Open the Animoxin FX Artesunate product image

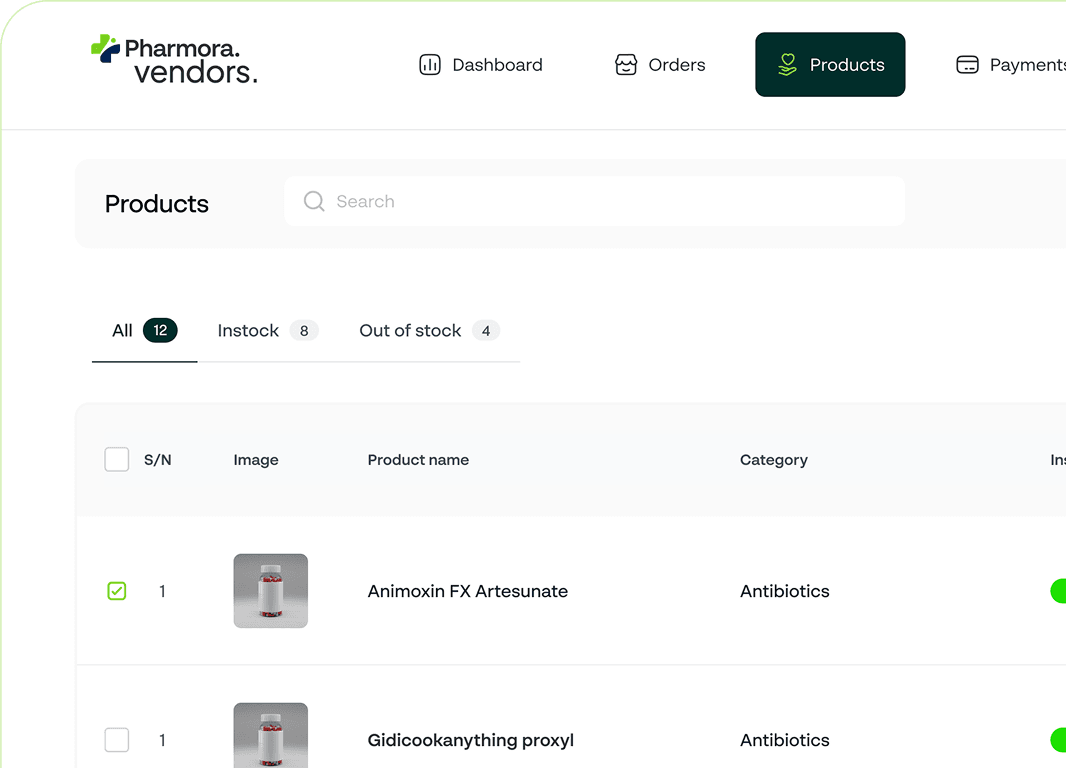coord(271,591)
